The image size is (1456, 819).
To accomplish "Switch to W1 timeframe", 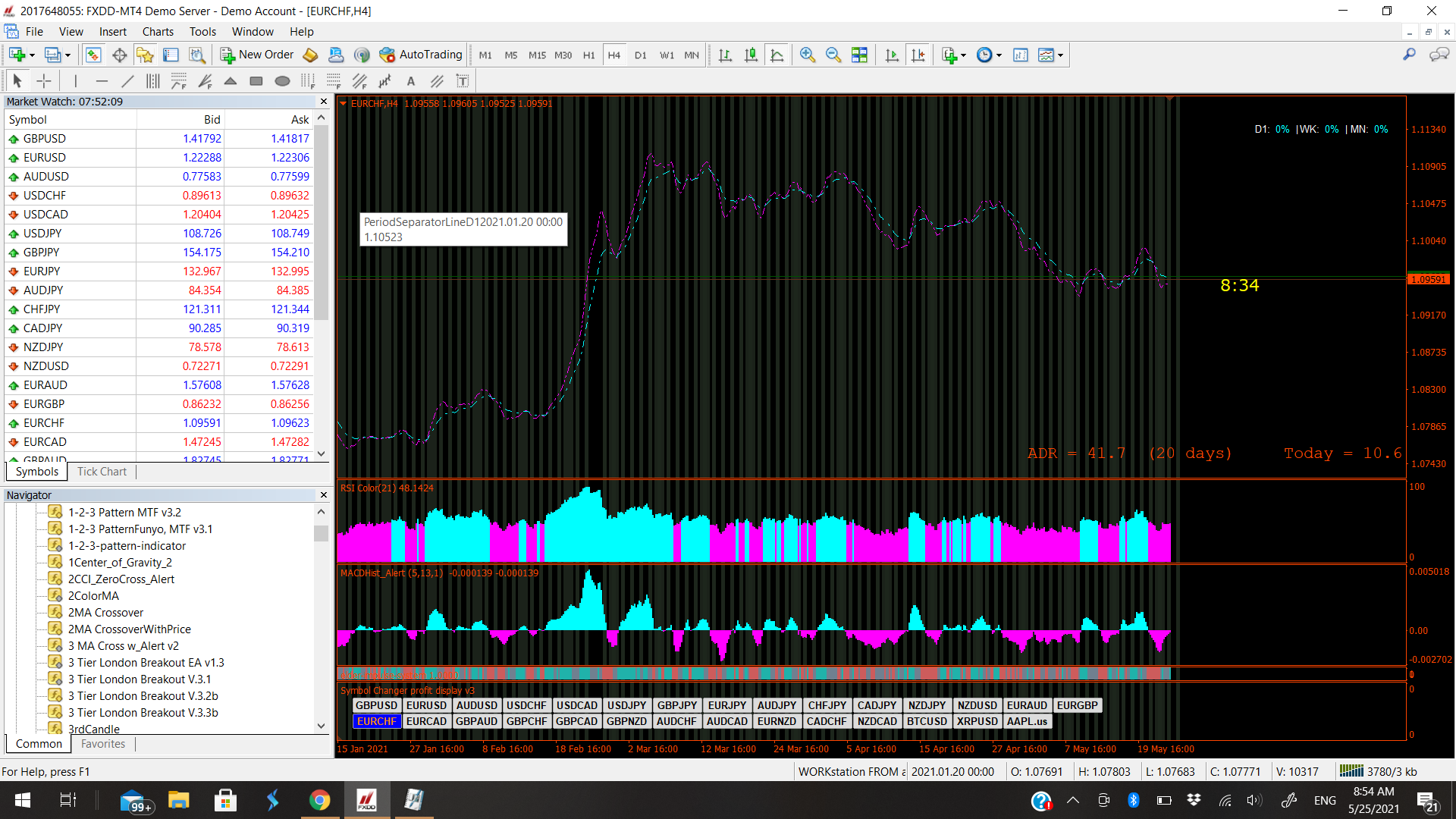I will (667, 55).
